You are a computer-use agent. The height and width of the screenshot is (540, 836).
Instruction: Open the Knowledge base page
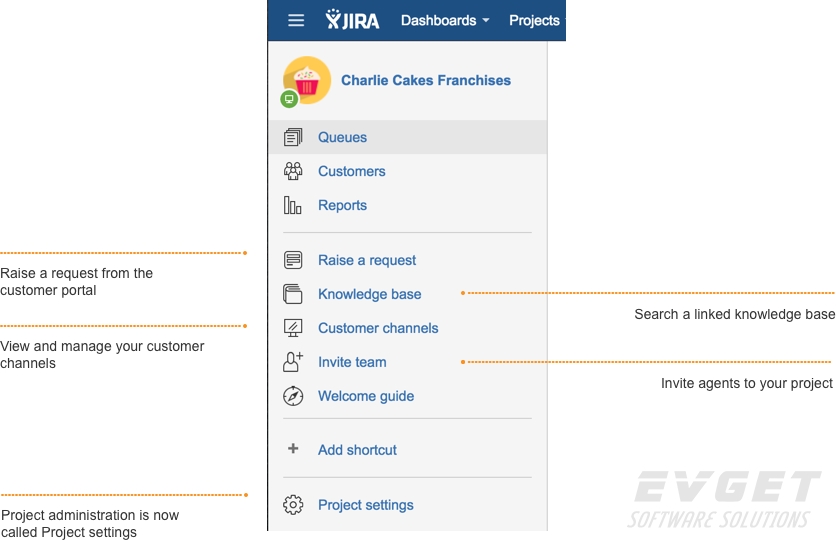point(369,294)
